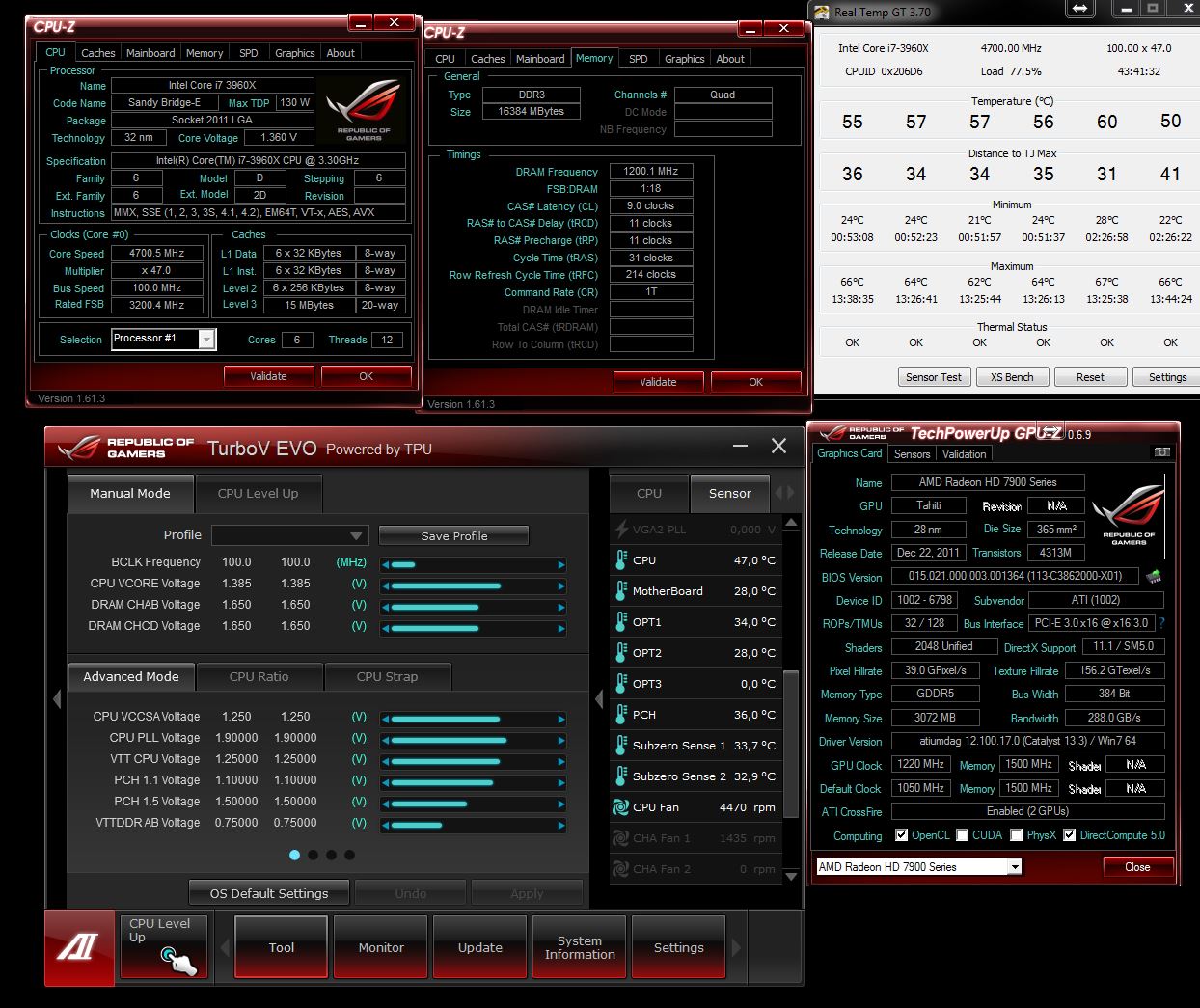1200x1008 pixels.
Task: Open System Information in AI Suite bar
Action: click(x=580, y=948)
